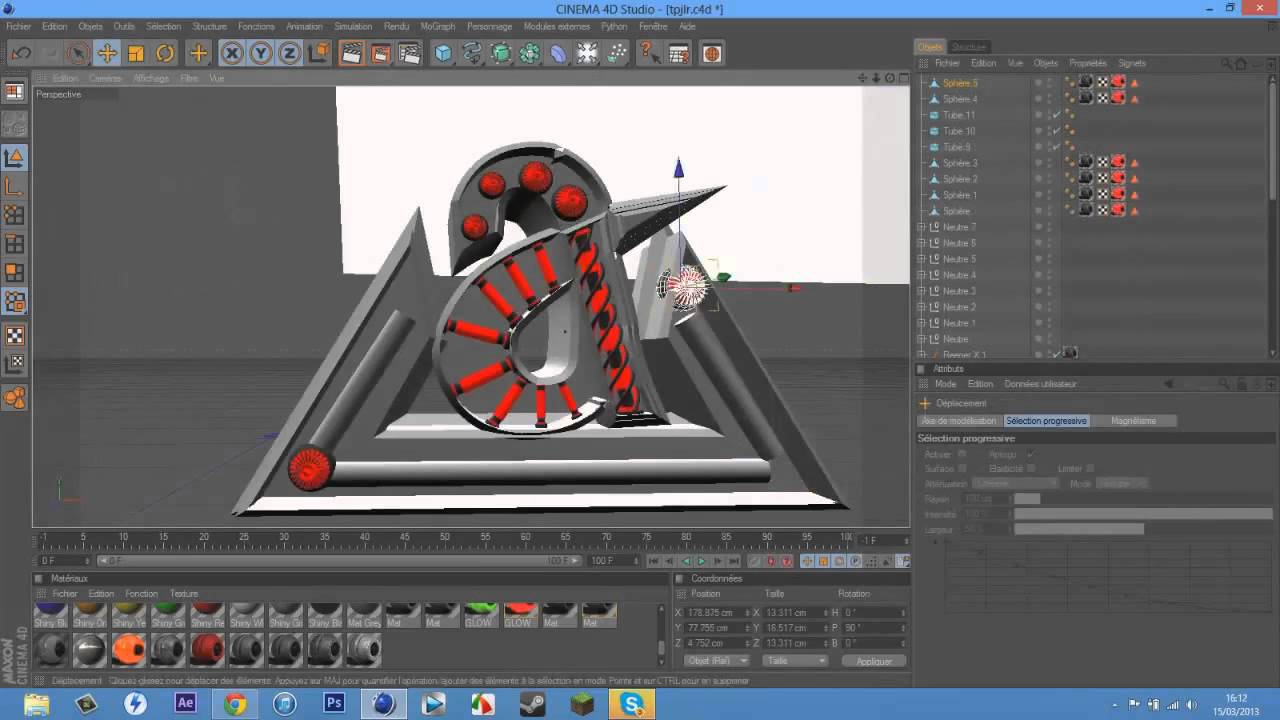1280x720 pixels.
Task: Toggle the enable checkmark on Tube 11
Action: pos(1056,115)
